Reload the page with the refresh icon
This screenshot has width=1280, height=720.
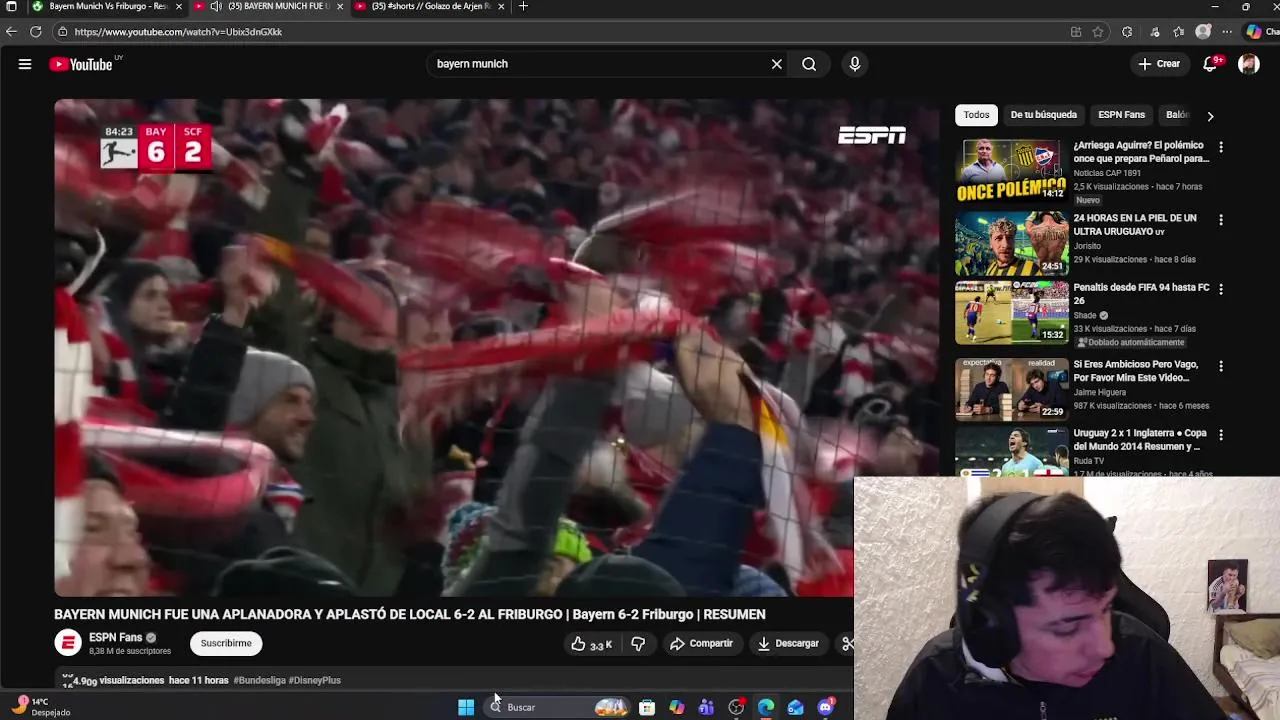35,32
